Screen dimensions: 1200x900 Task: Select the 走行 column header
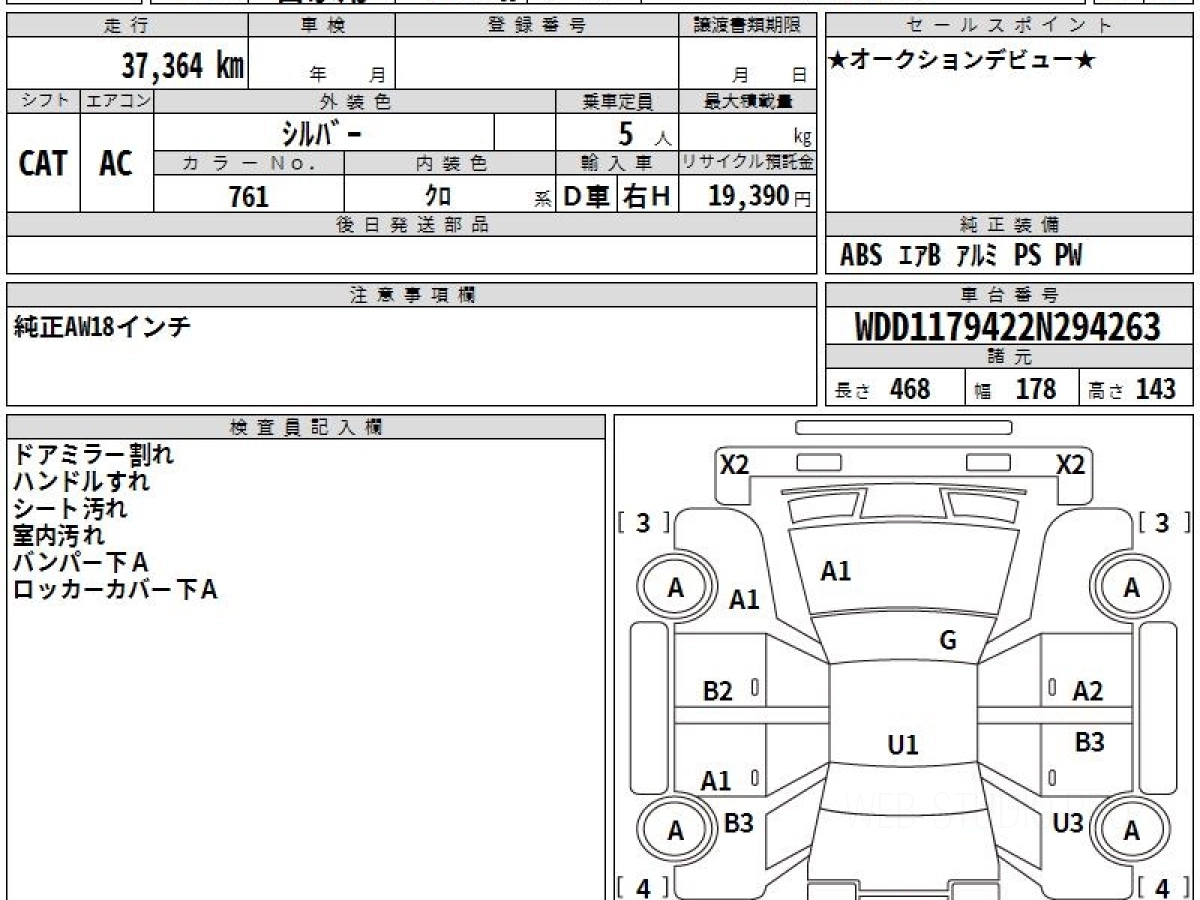126,26
